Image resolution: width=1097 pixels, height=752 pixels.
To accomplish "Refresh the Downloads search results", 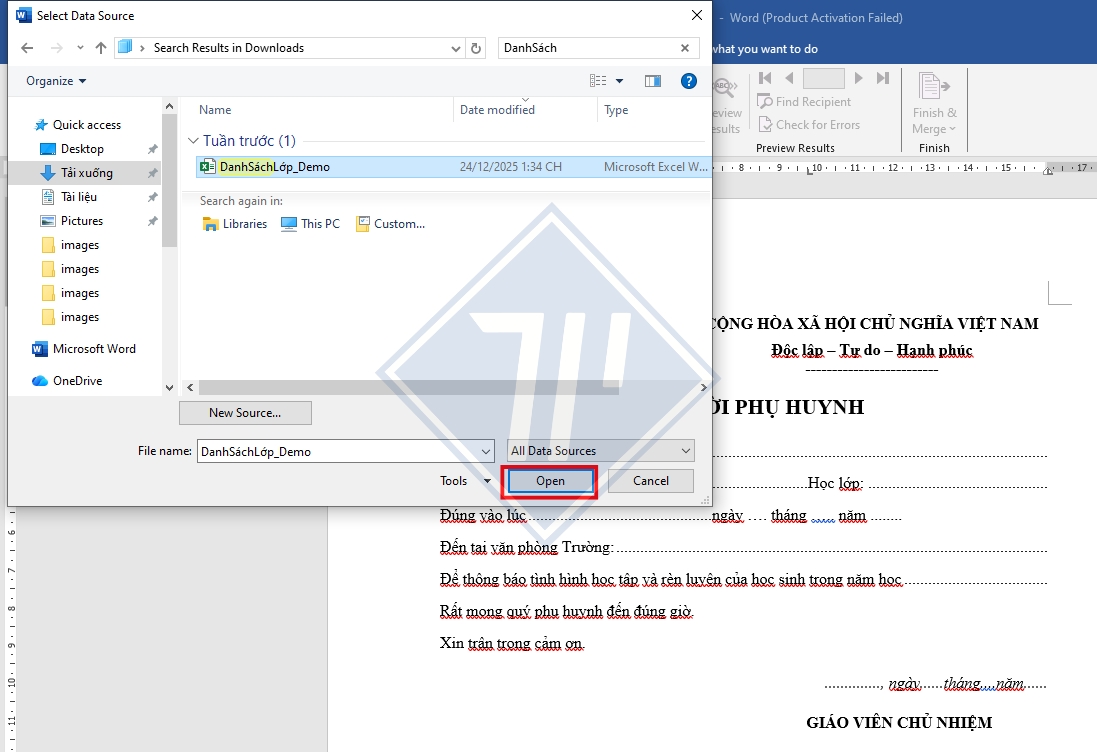I will pyautogui.click(x=475, y=47).
